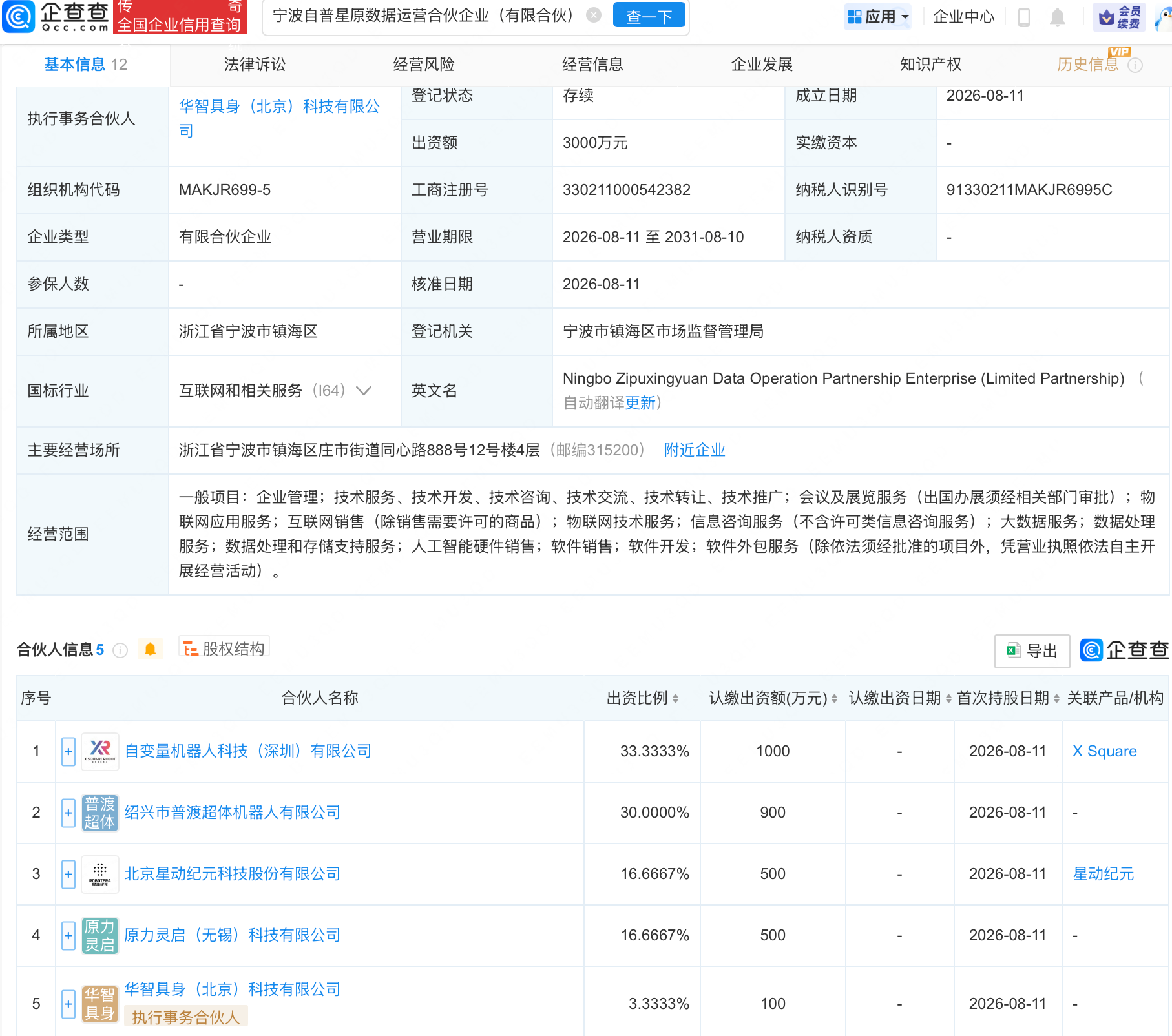Export the partner list with 导出

click(1032, 650)
